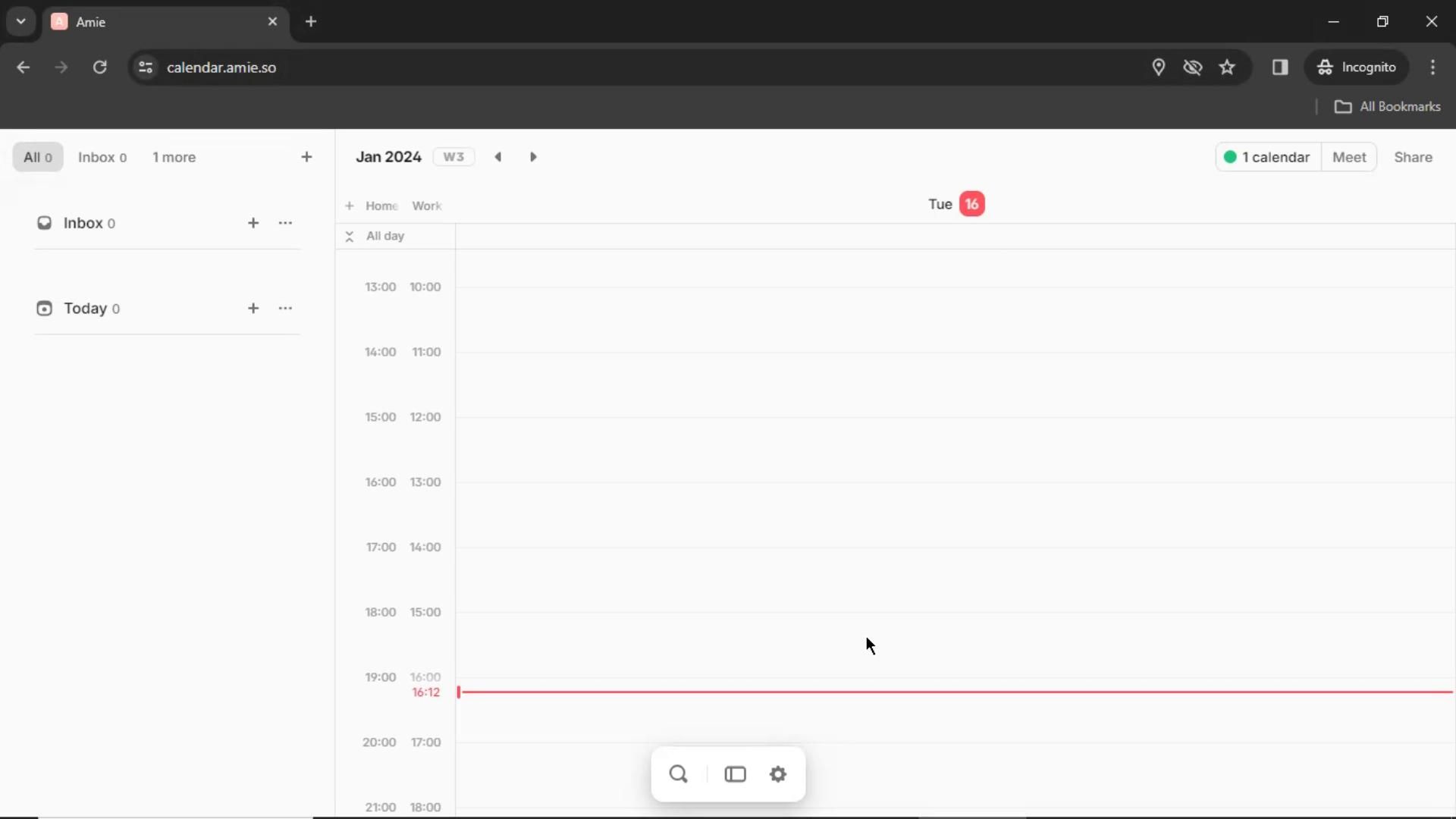The image size is (1456, 819).
Task: Toggle sidebar panel from bottom toolbar
Action: point(735,774)
